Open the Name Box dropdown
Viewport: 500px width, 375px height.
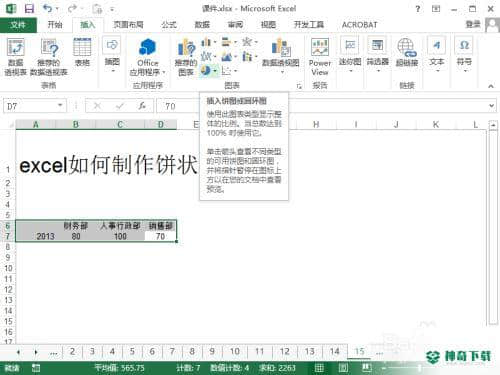click(x=60, y=106)
